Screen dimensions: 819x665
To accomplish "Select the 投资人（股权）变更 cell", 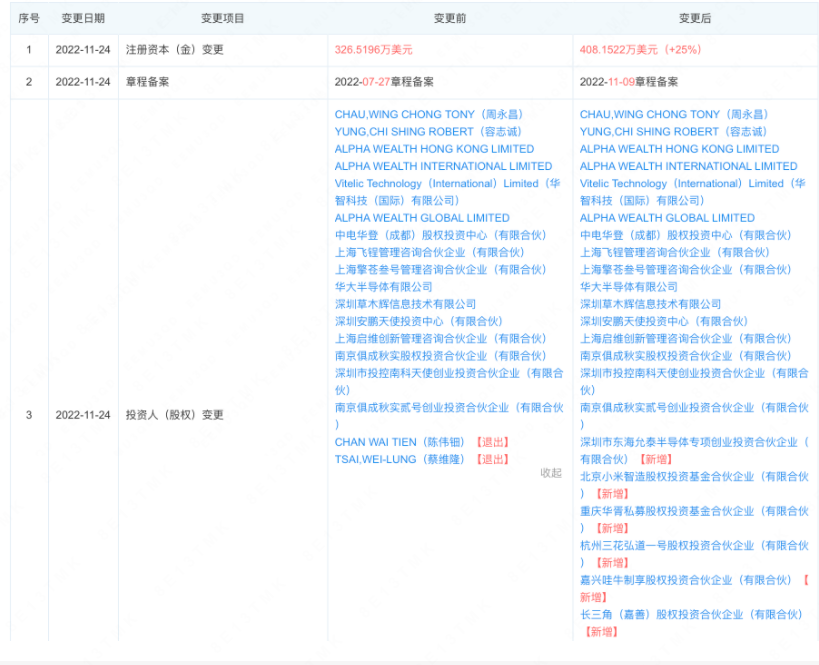I will [x=175, y=415].
